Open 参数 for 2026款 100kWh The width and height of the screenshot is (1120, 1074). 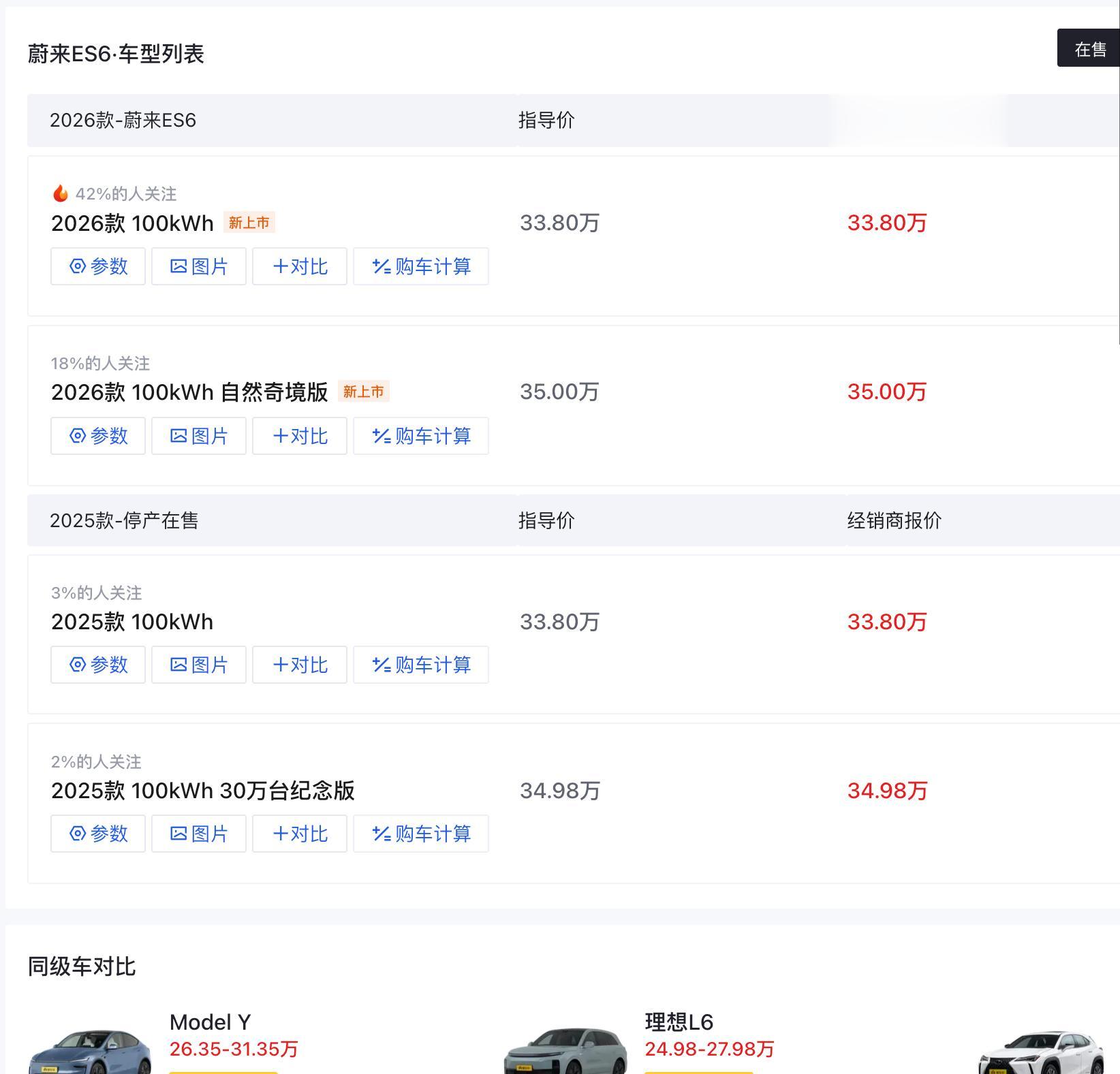[x=98, y=266]
